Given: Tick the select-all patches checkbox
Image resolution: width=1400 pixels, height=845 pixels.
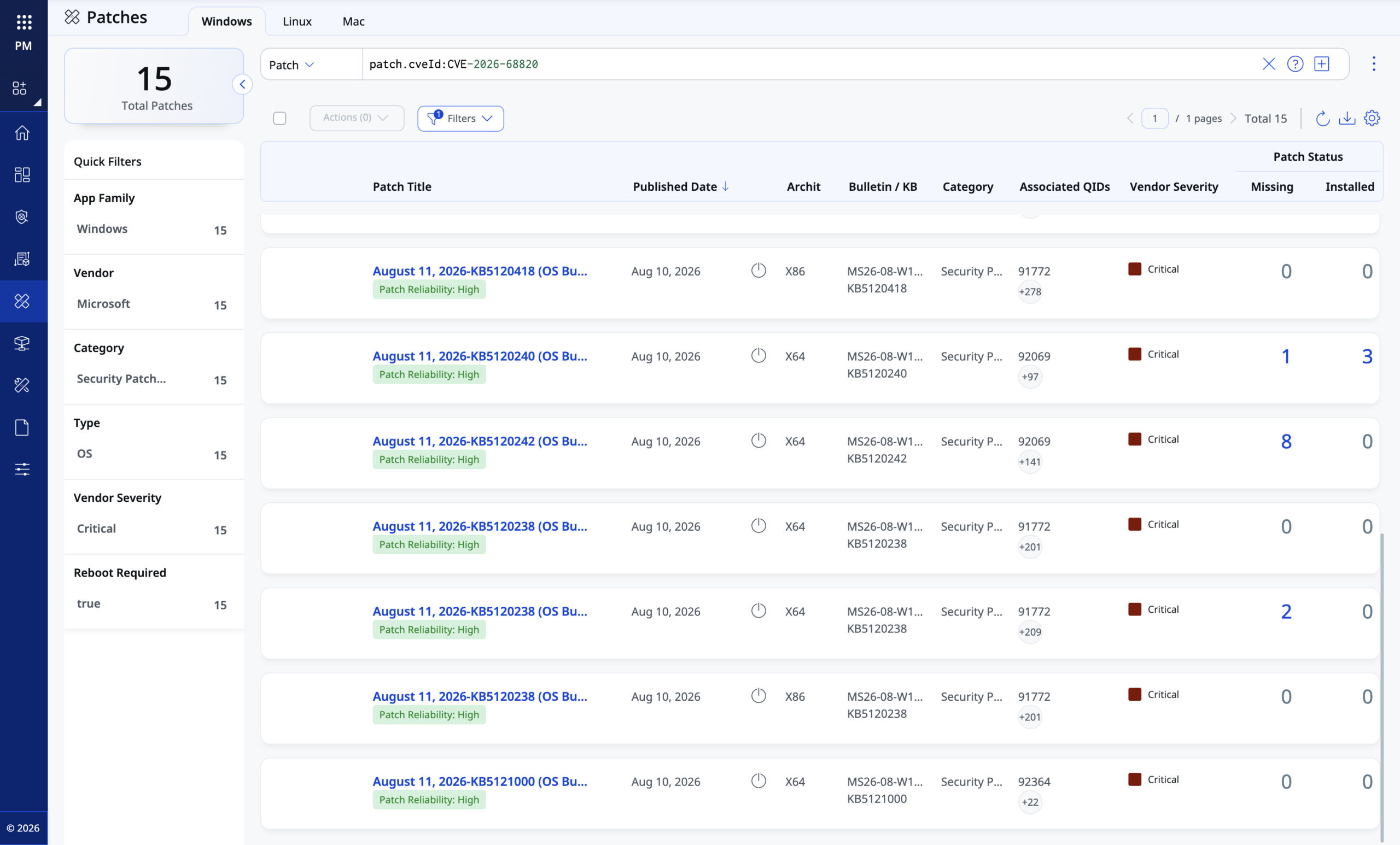Looking at the screenshot, I should [279, 118].
